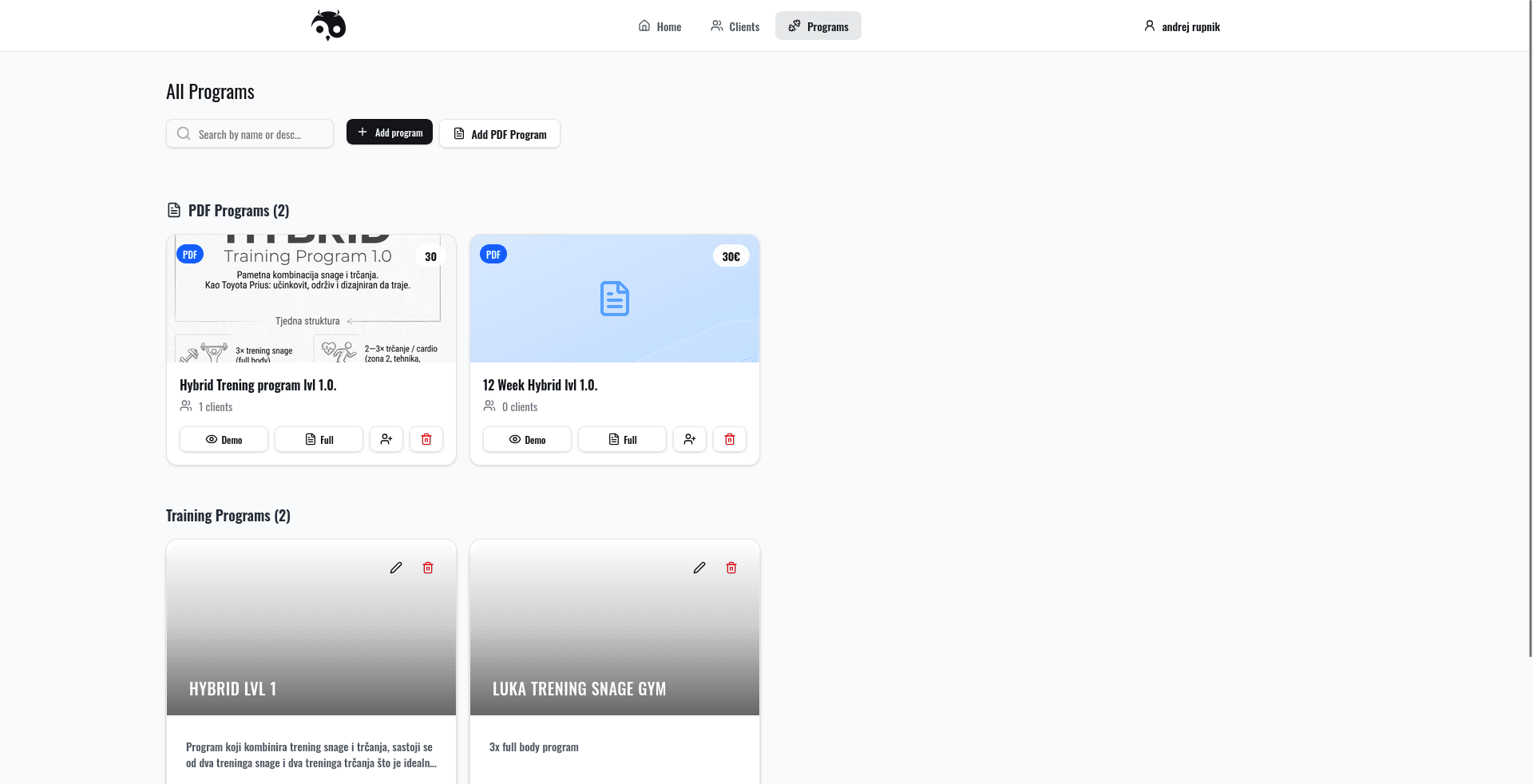
Task: Open the Full view of Hybrid Trening program
Action: (x=319, y=439)
